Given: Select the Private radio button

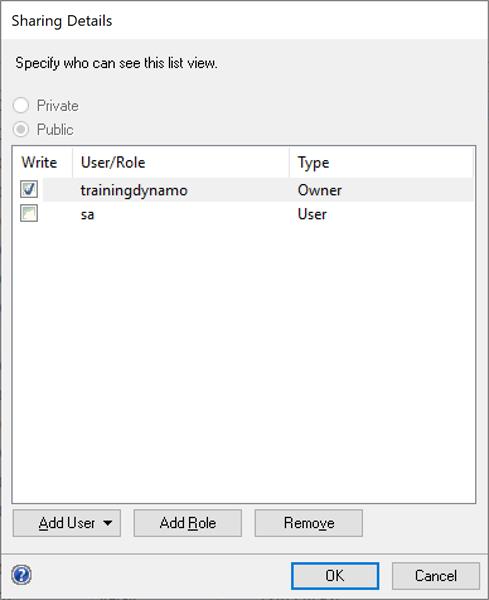Looking at the screenshot, I should pos(21,106).
